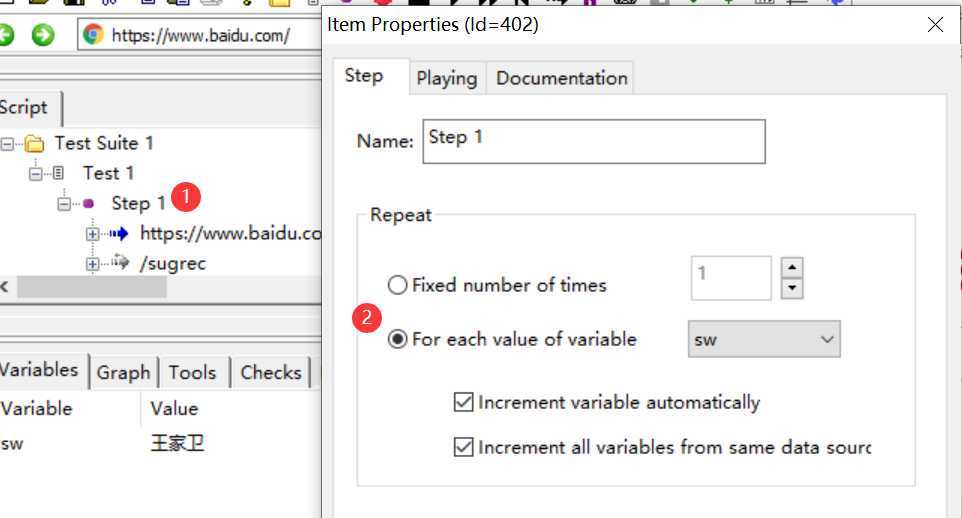Click the Chrome browser icon in address bar
This screenshot has width=962, height=518.
93,34
